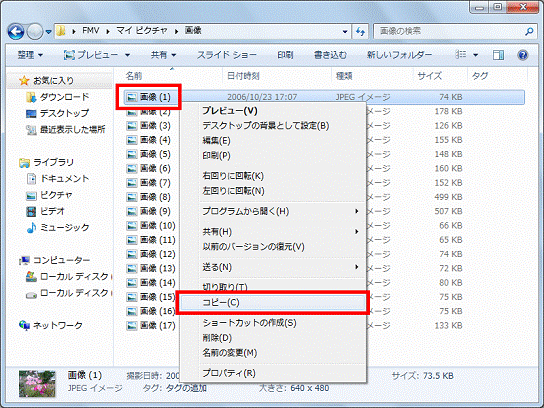Open the 共有 toolbar dropdown

[x=163, y=55]
